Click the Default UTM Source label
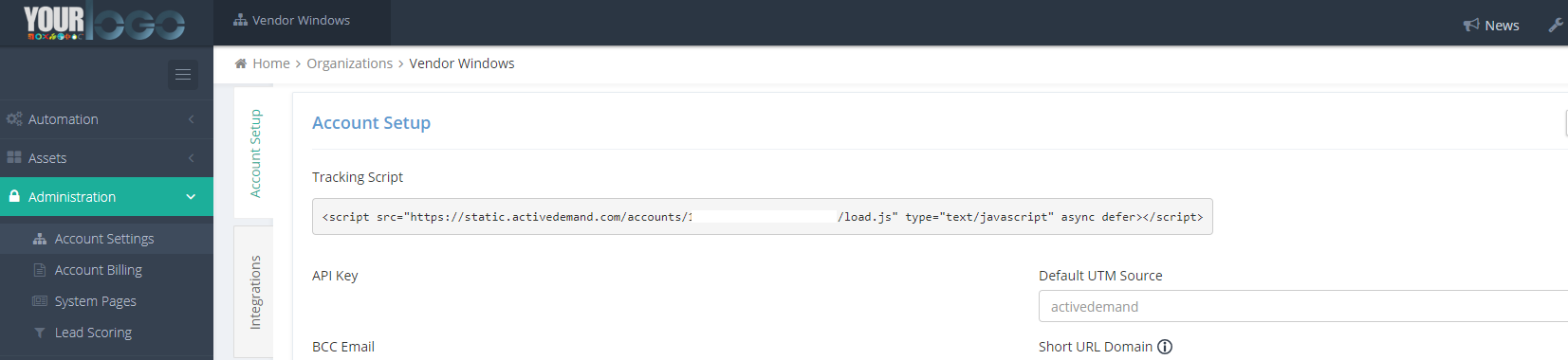 tap(1100, 276)
